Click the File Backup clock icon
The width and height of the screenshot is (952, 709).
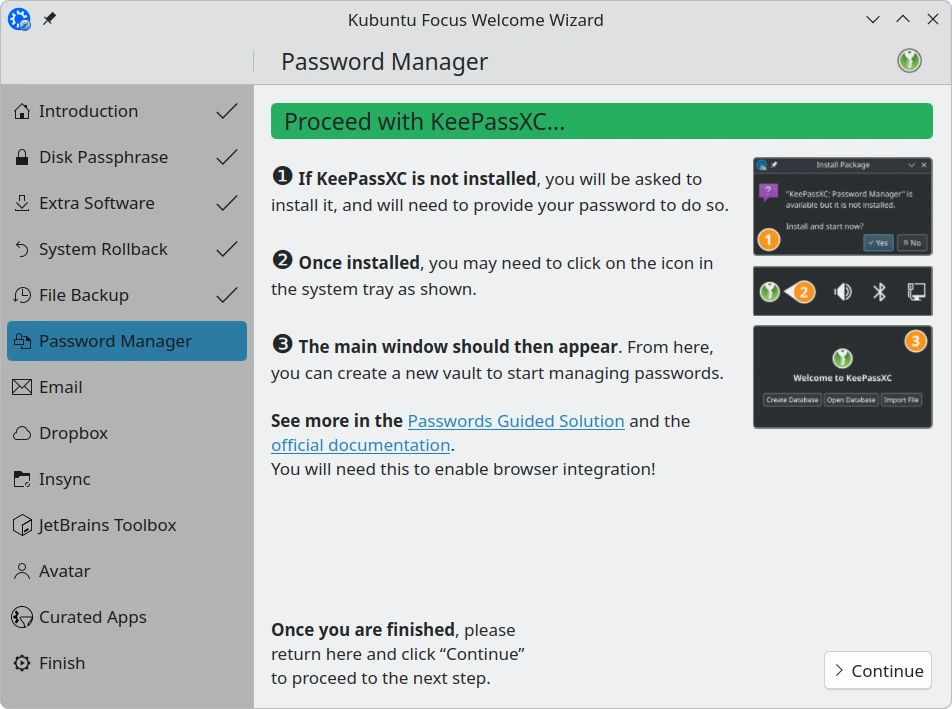point(22,296)
